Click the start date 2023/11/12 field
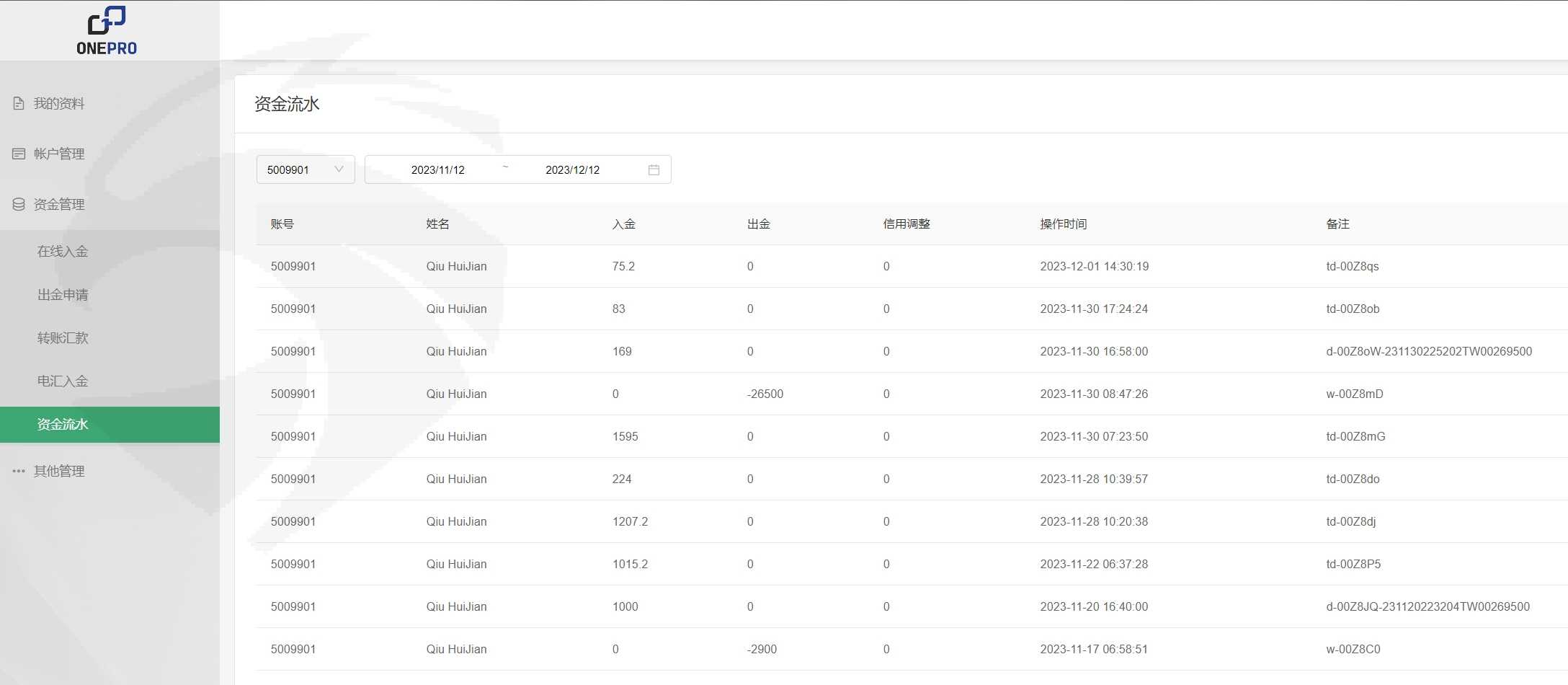Image resolution: width=1568 pixels, height=685 pixels. [x=437, y=170]
